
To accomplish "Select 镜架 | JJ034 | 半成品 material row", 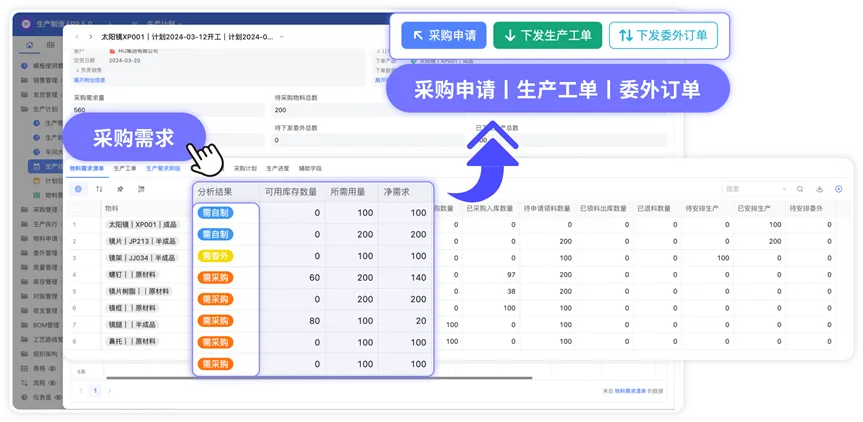I will [x=141, y=258].
